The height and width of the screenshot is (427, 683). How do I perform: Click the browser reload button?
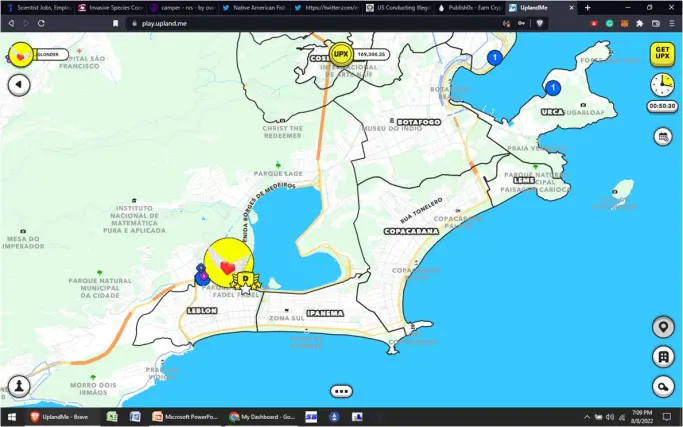coord(41,24)
